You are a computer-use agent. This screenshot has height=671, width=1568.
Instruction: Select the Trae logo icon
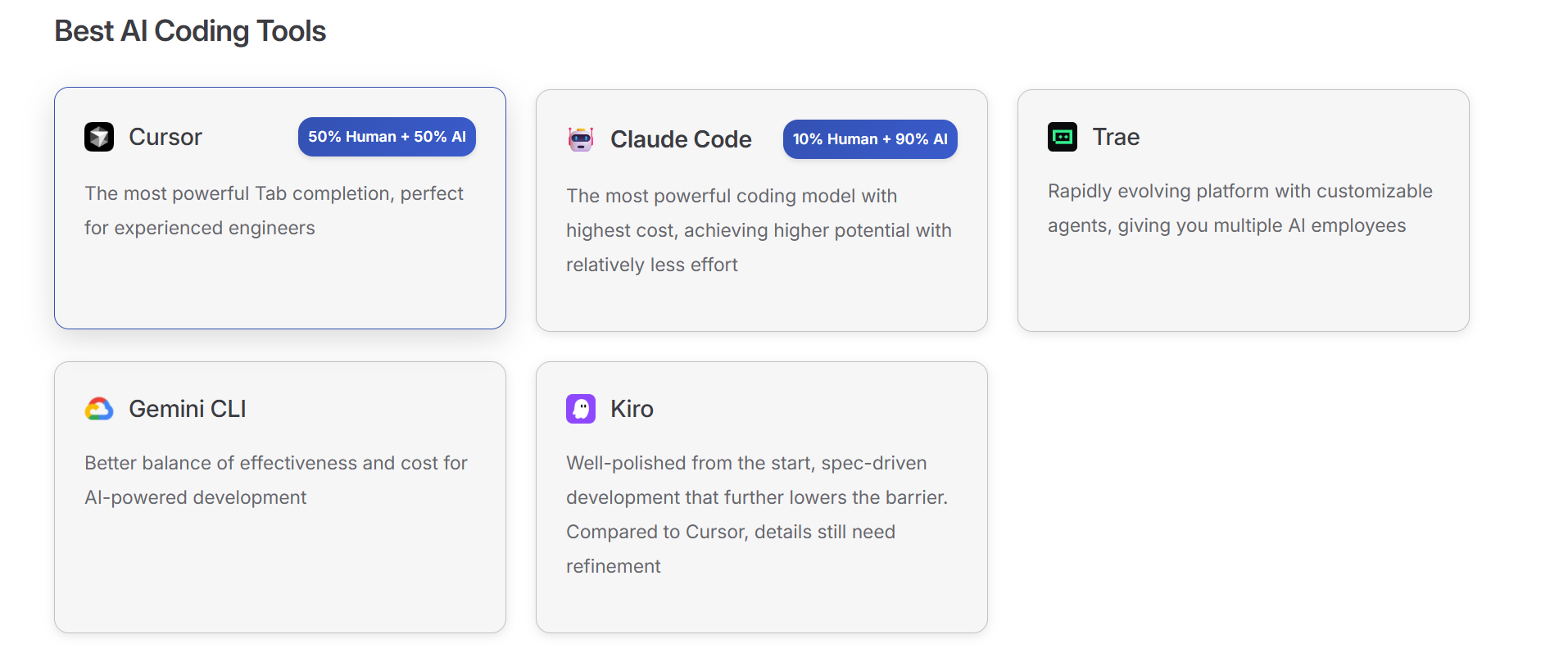(x=1062, y=137)
